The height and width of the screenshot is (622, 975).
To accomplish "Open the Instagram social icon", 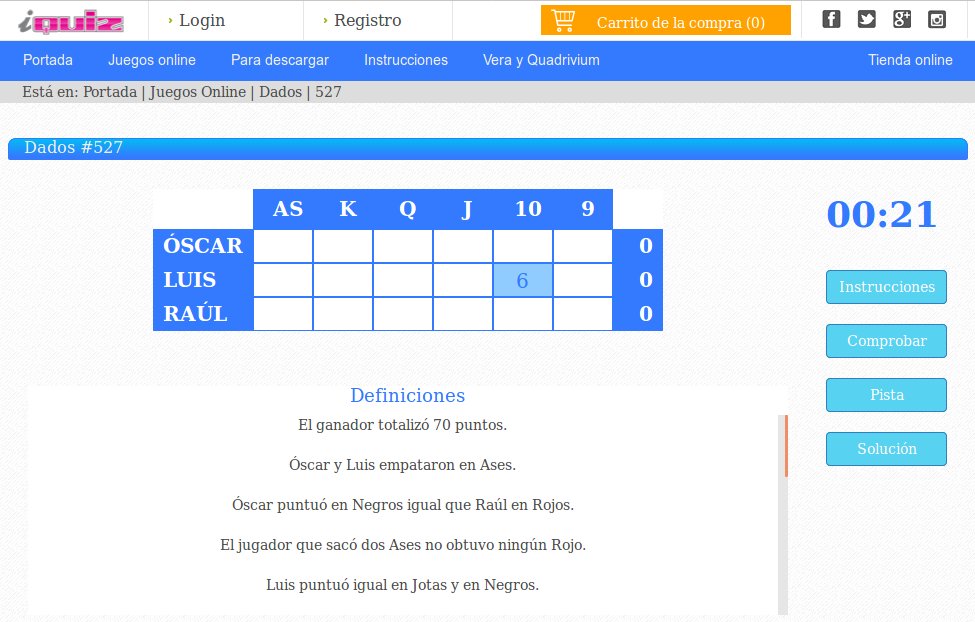I will pos(937,19).
